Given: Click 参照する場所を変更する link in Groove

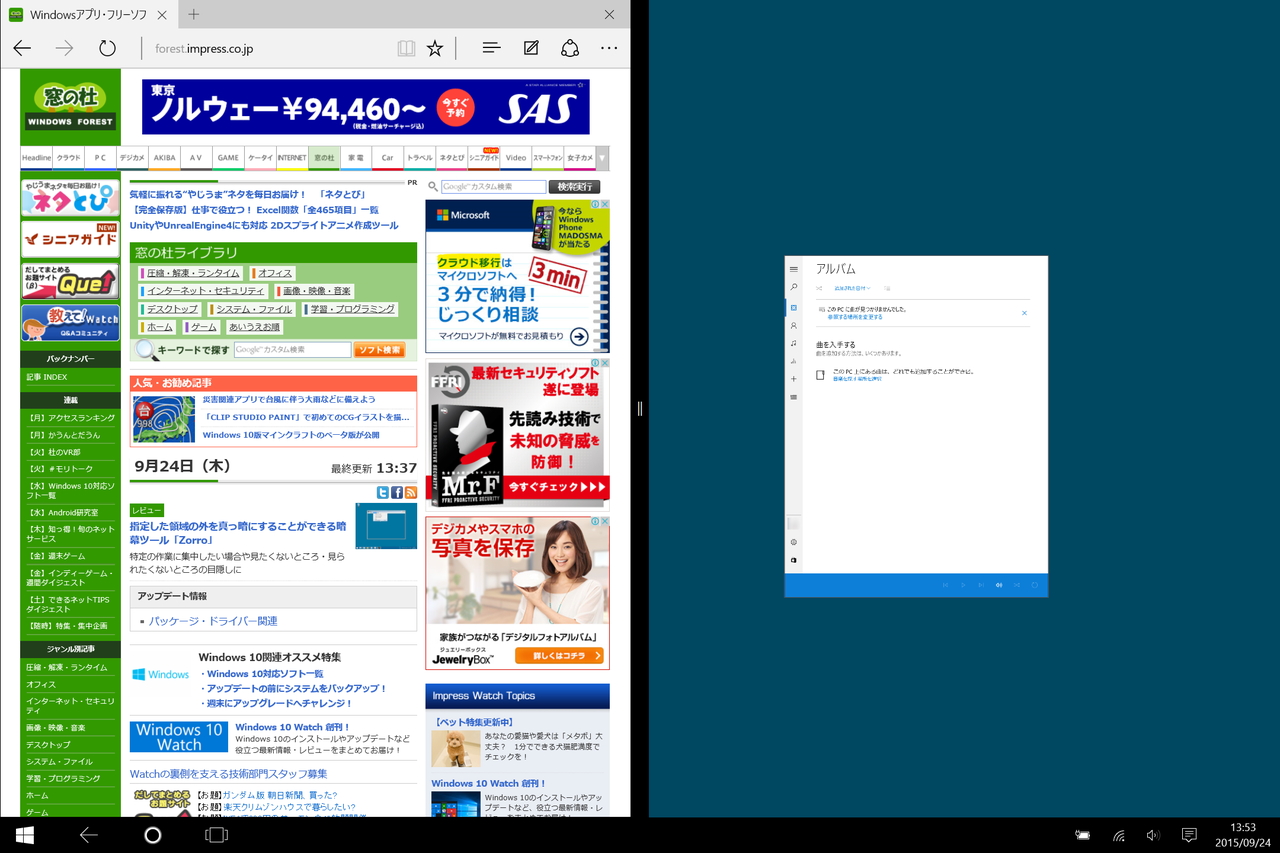Looking at the screenshot, I should tap(854, 317).
